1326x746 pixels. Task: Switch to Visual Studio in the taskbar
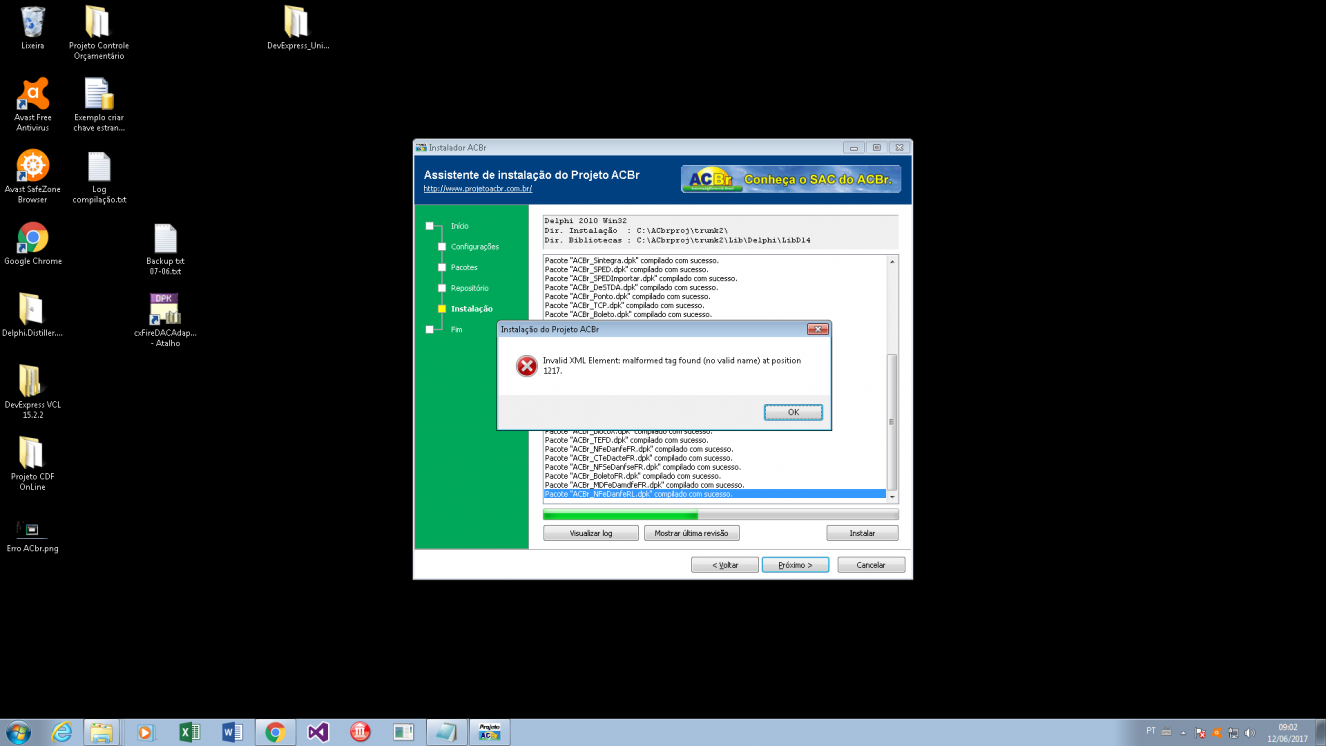[x=318, y=732]
